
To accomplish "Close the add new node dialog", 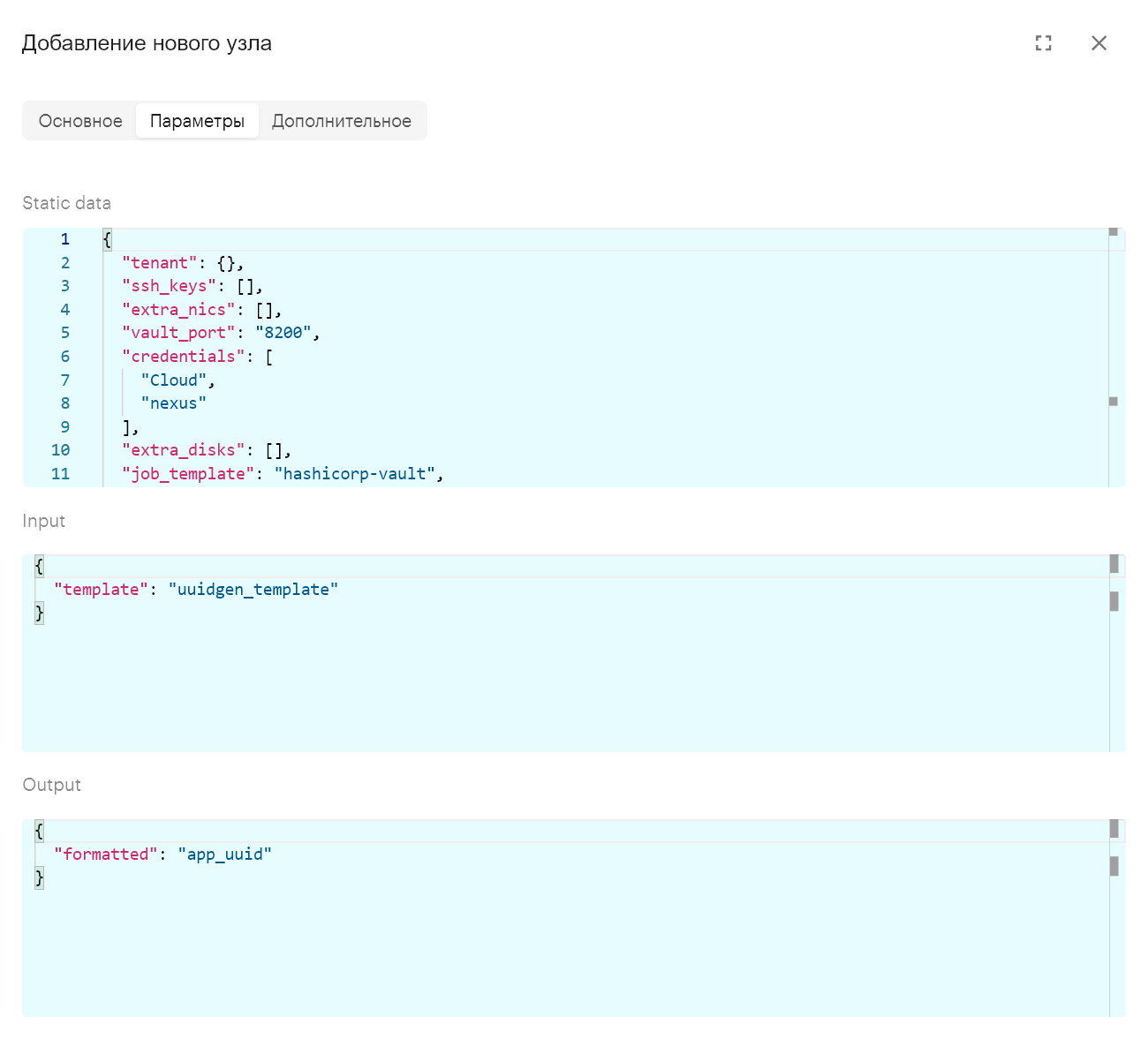I will pyautogui.click(x=1099, y=43).
